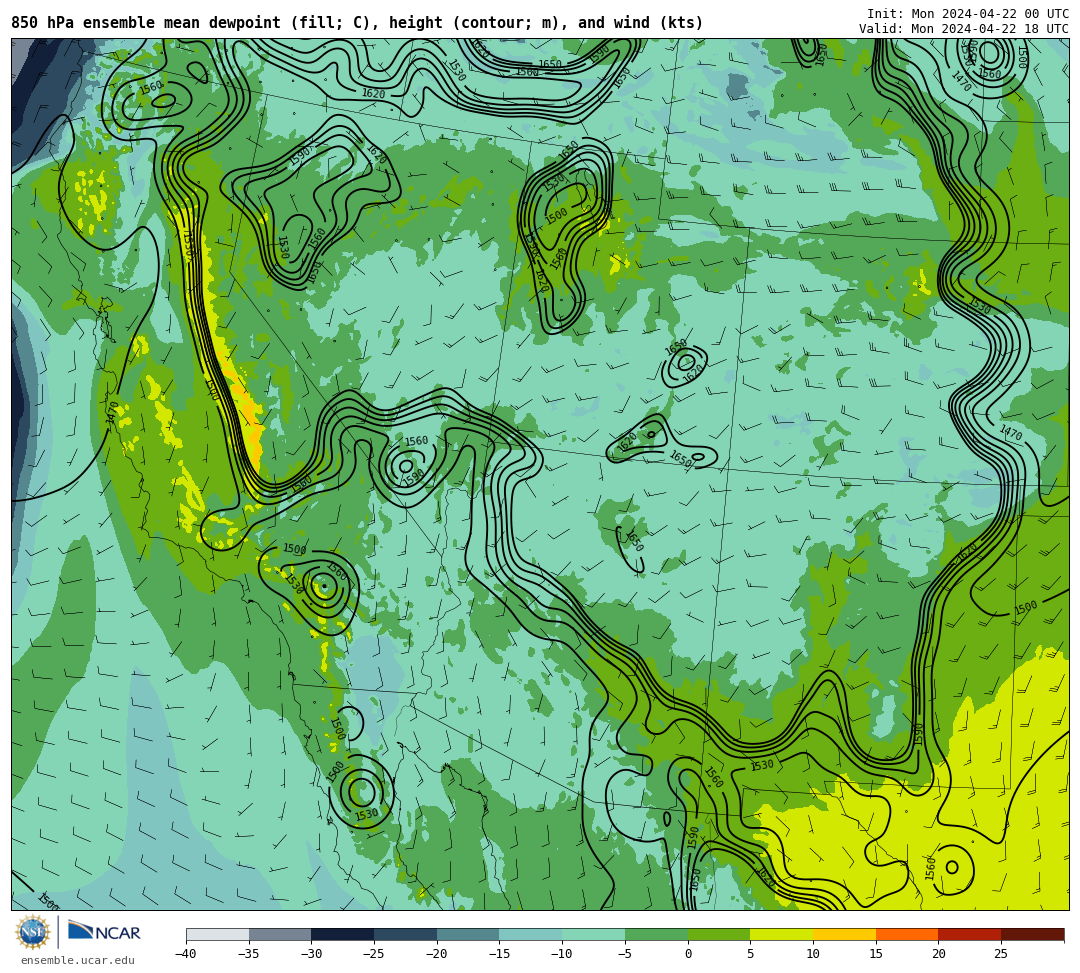Click the 1500 contour label in the lower right
The width and height of the screenshot is (1080, 973).
click(1026, 607)
